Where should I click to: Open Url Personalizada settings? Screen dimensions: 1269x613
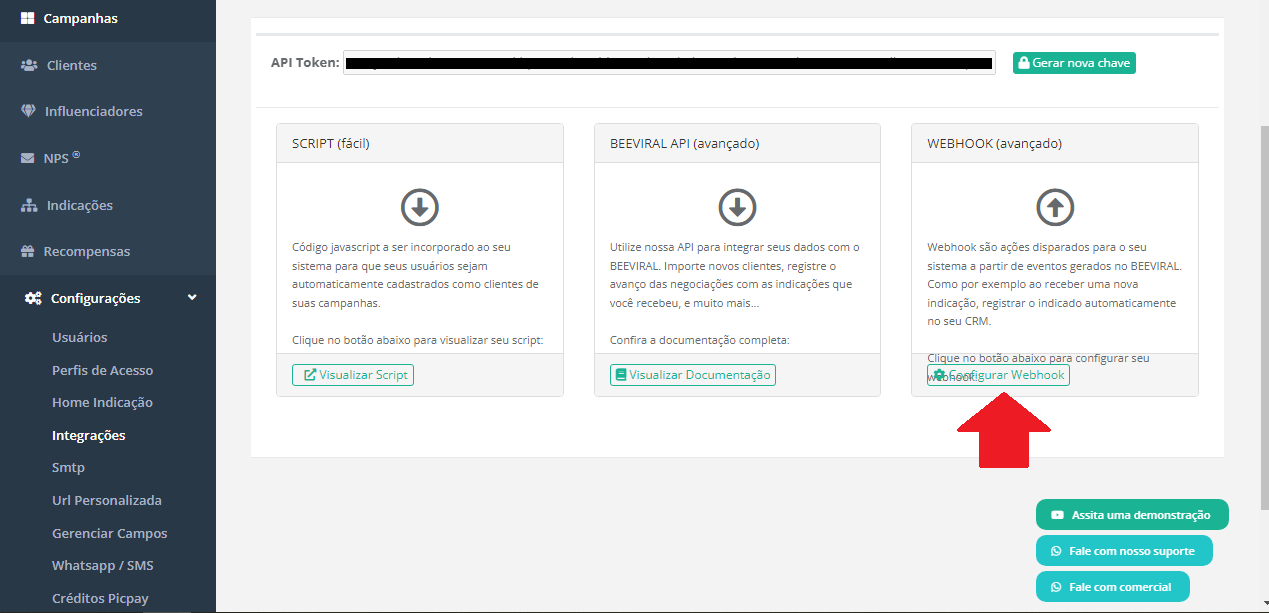[107, 501]
